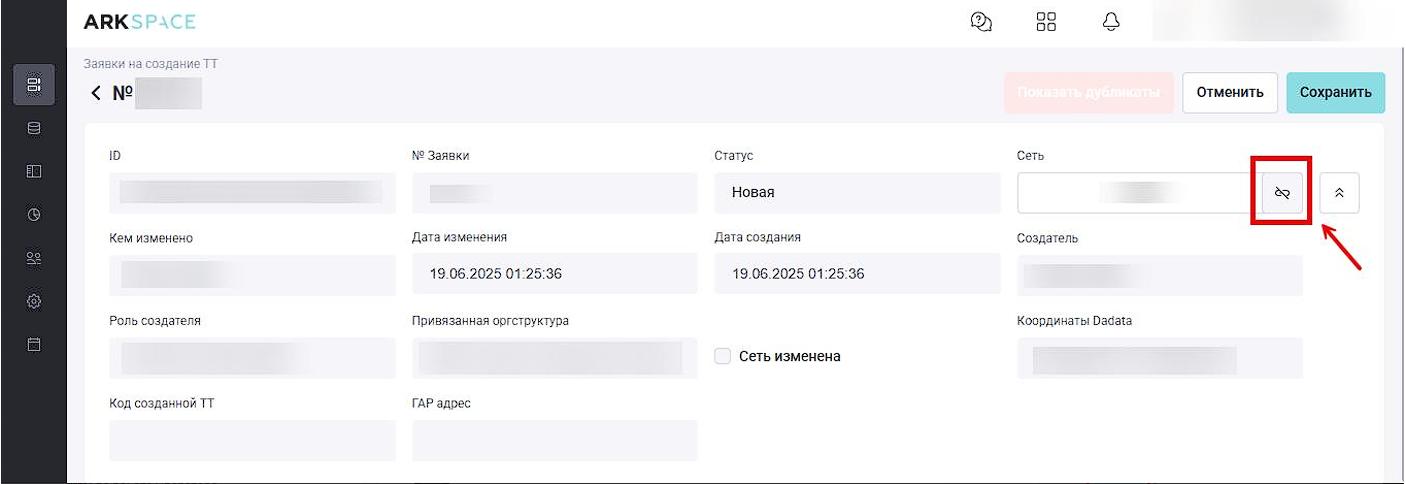The width and height of the screenshot is (1406, 484).
Task: Click the panel layout sidebar icon
Action: (33, 171)
